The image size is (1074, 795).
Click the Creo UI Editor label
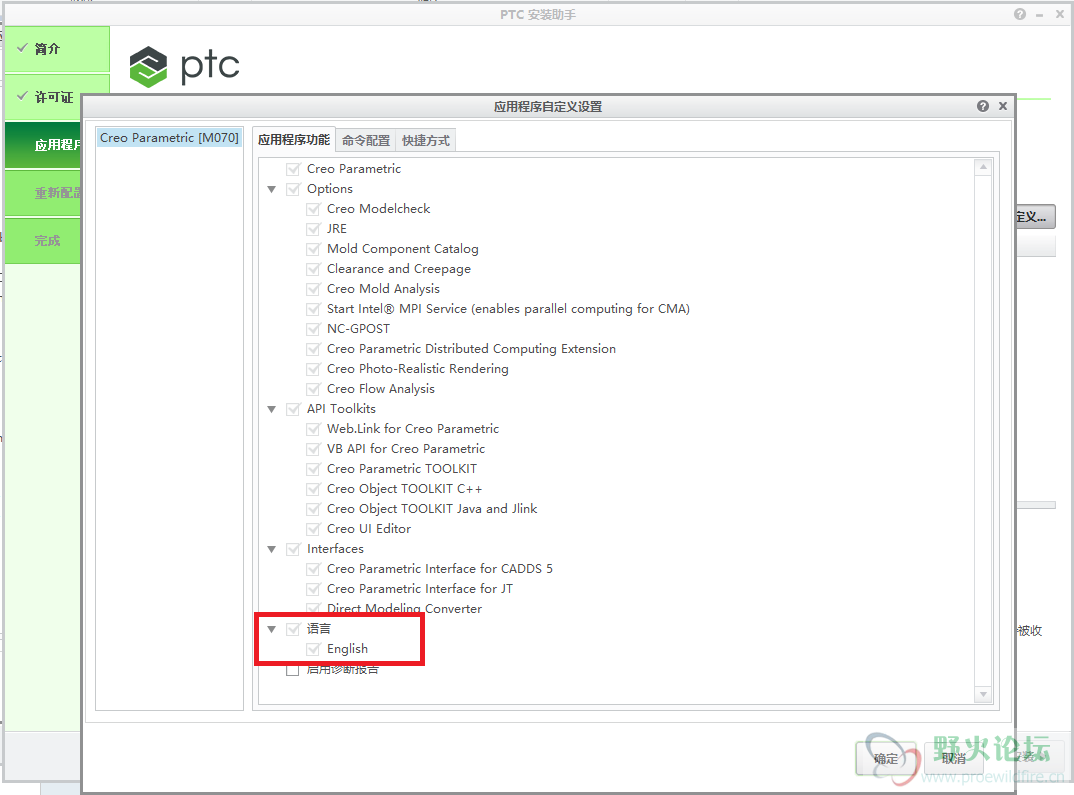coord(369,529)
